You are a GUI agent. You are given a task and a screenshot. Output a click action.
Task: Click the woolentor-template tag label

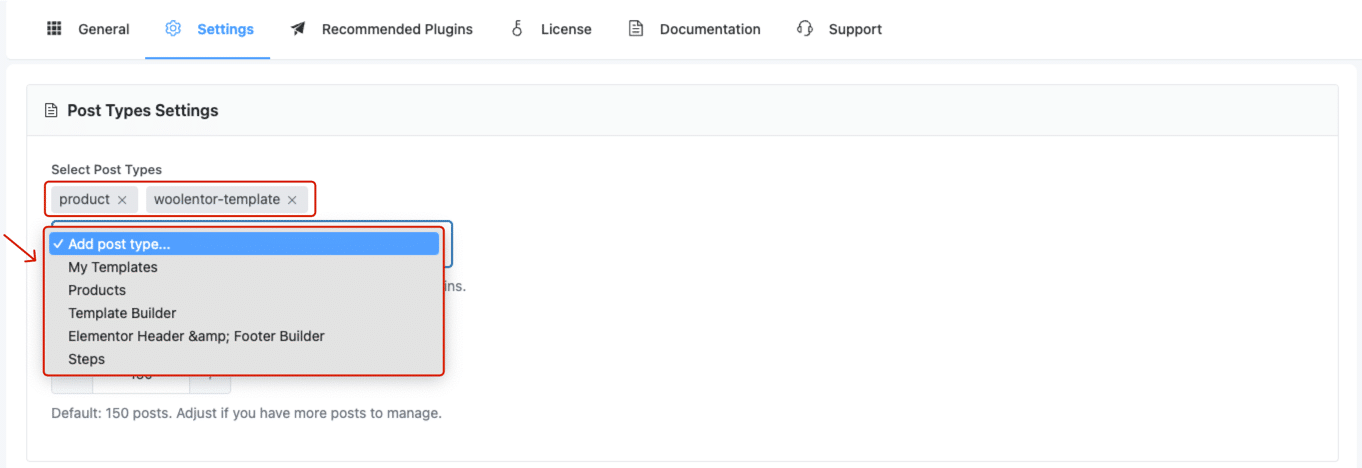tap(216, 199)
